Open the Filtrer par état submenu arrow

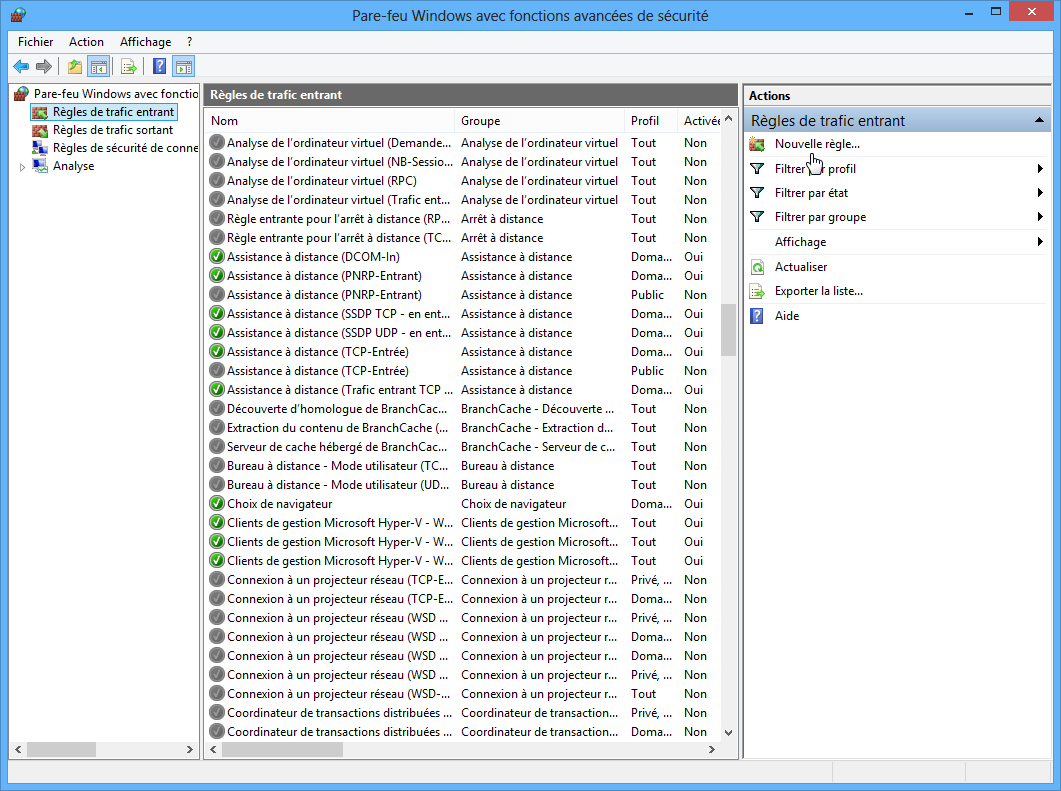click(1040, 193)
